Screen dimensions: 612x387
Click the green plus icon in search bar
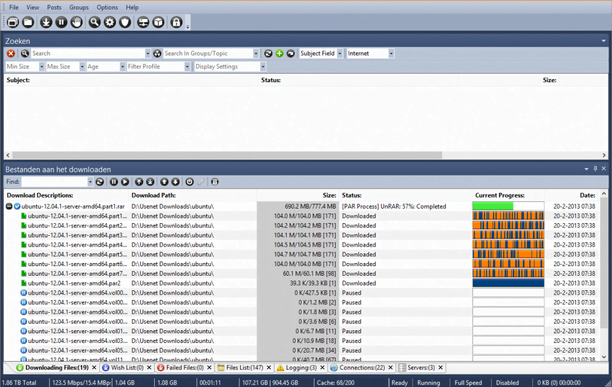[x=279, y=53]
